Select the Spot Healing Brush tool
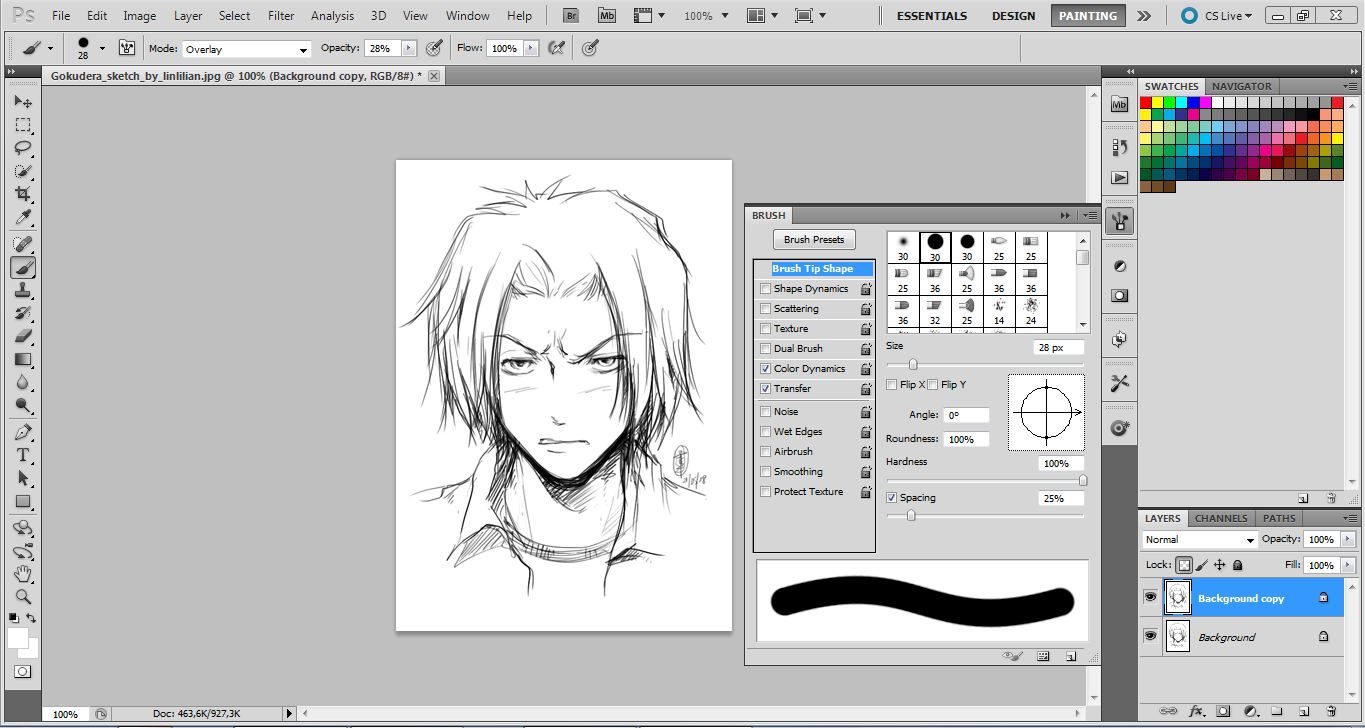1365x728 pixels. (23, 244)
